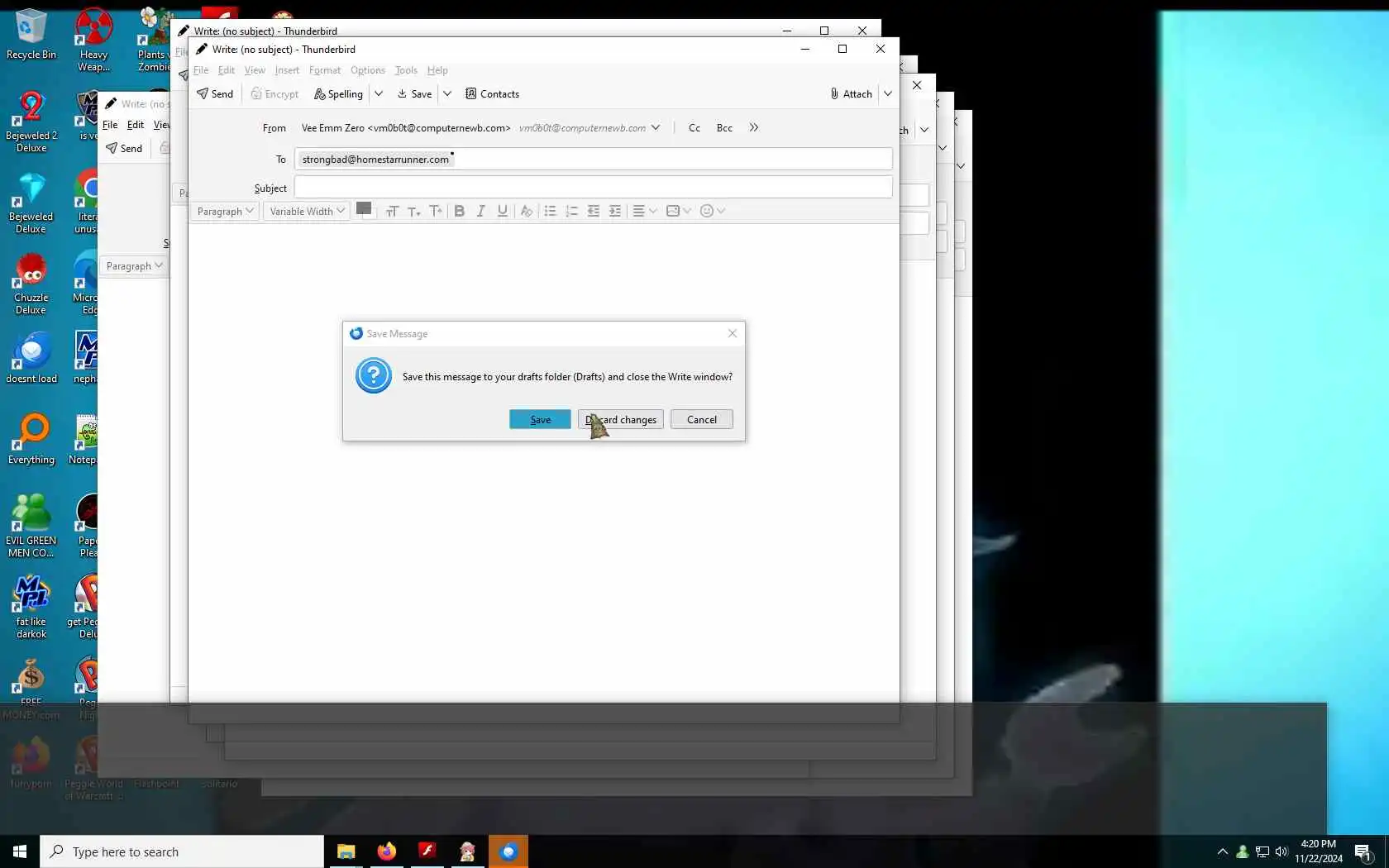Open Paragraph dropdown in background Write window
The width and height of the screenshot is (1389, 868).
134,266
